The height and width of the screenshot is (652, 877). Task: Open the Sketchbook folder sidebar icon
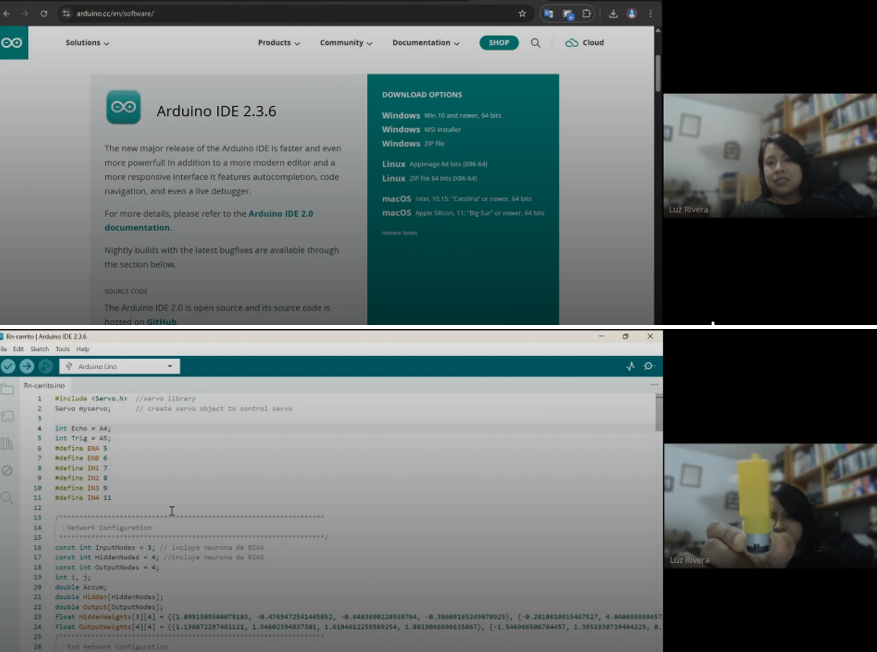(x=8, y=390)
